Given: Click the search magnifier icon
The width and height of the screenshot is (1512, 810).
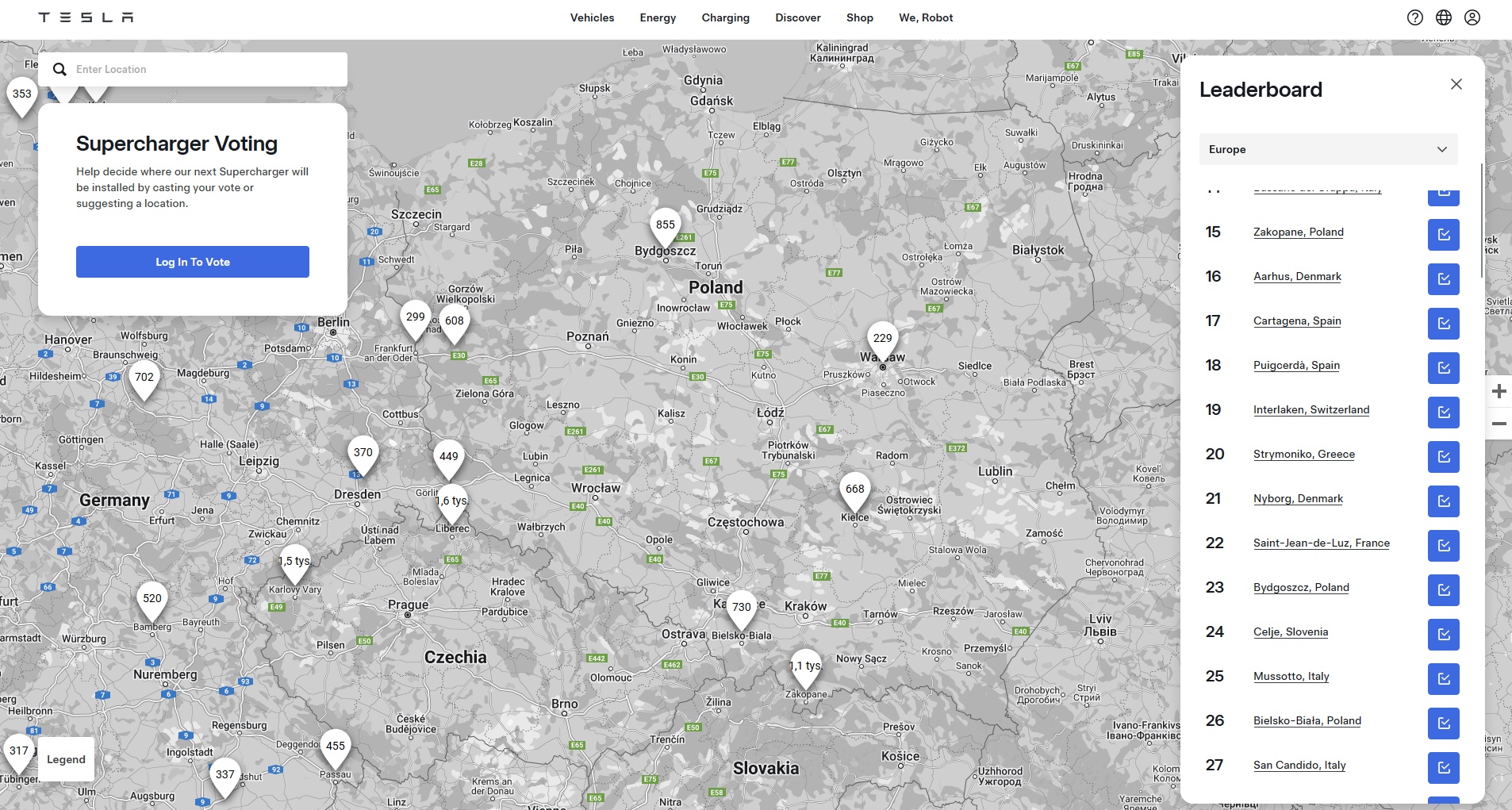Looking at the screenshot, I should (59, 70).
